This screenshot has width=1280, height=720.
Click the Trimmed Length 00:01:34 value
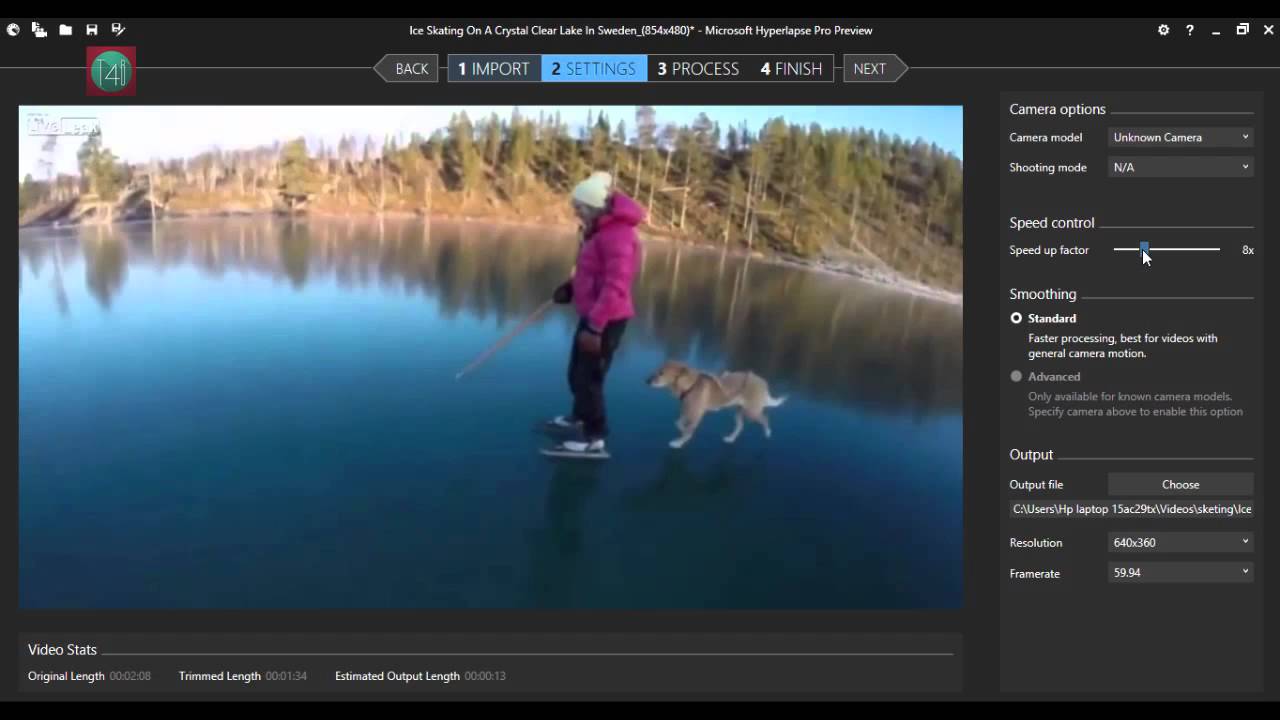click(x=286, y=676)
